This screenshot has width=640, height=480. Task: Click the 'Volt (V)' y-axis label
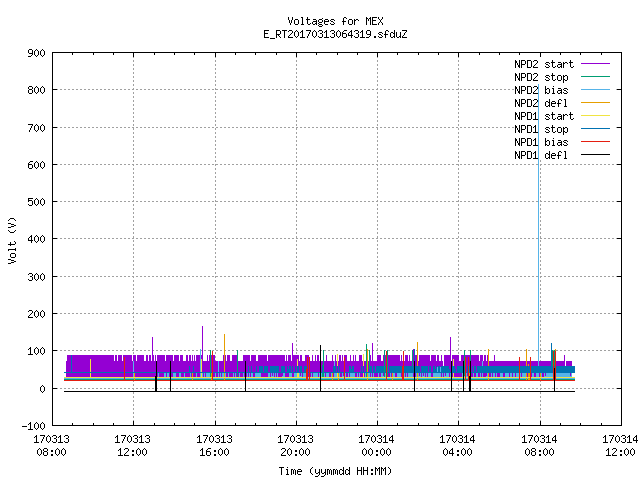[x=12, y=240]
